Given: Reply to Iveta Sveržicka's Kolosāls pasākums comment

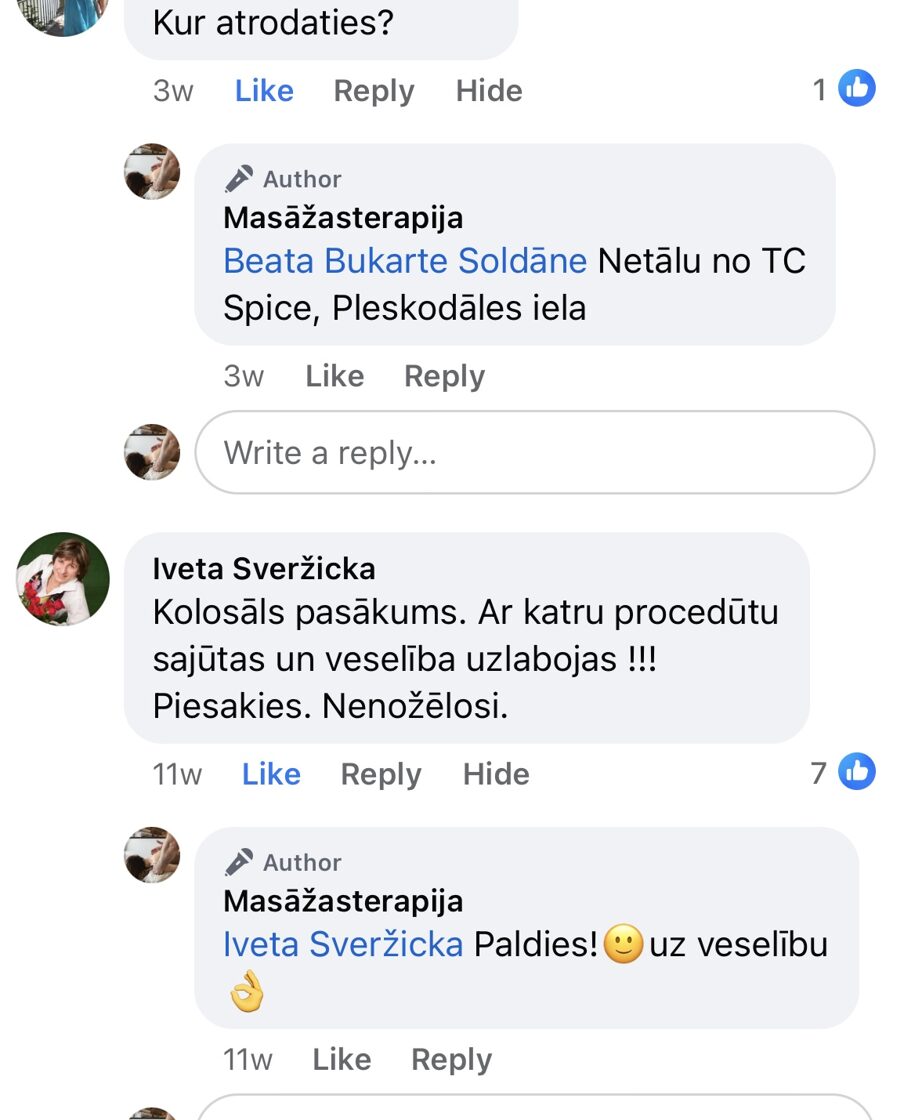Looking at the screenshot, I should click(381, 774).
